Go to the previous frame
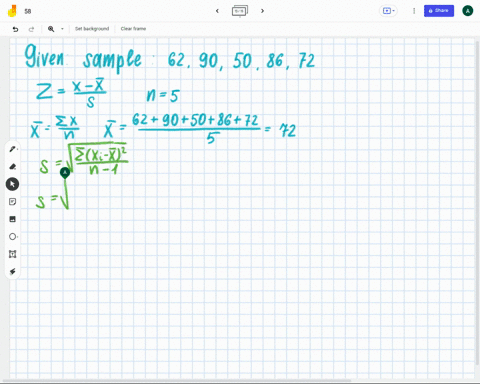The image size is (480, 384). [217, 11]
